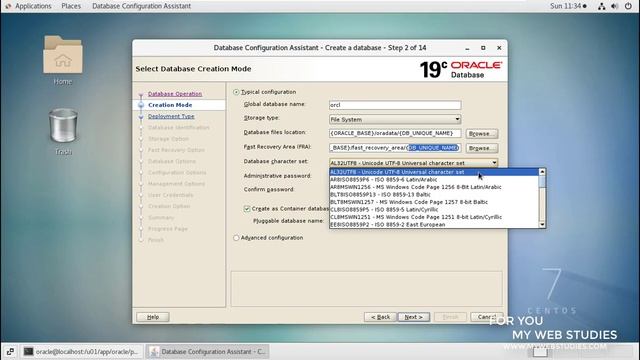Image resolution: width=640 pixels, height=360 pixels.
Task: Select the Typical configuration radio button
Action: 236,92
